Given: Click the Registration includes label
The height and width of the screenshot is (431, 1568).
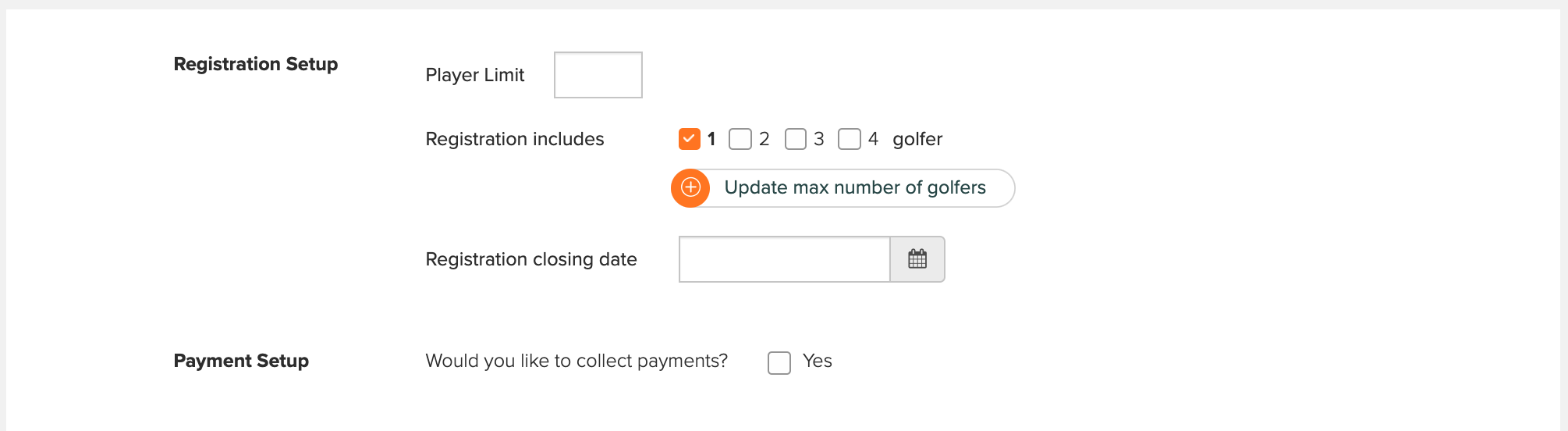Looking at the screenshot, I should click(x=515, y=139).
